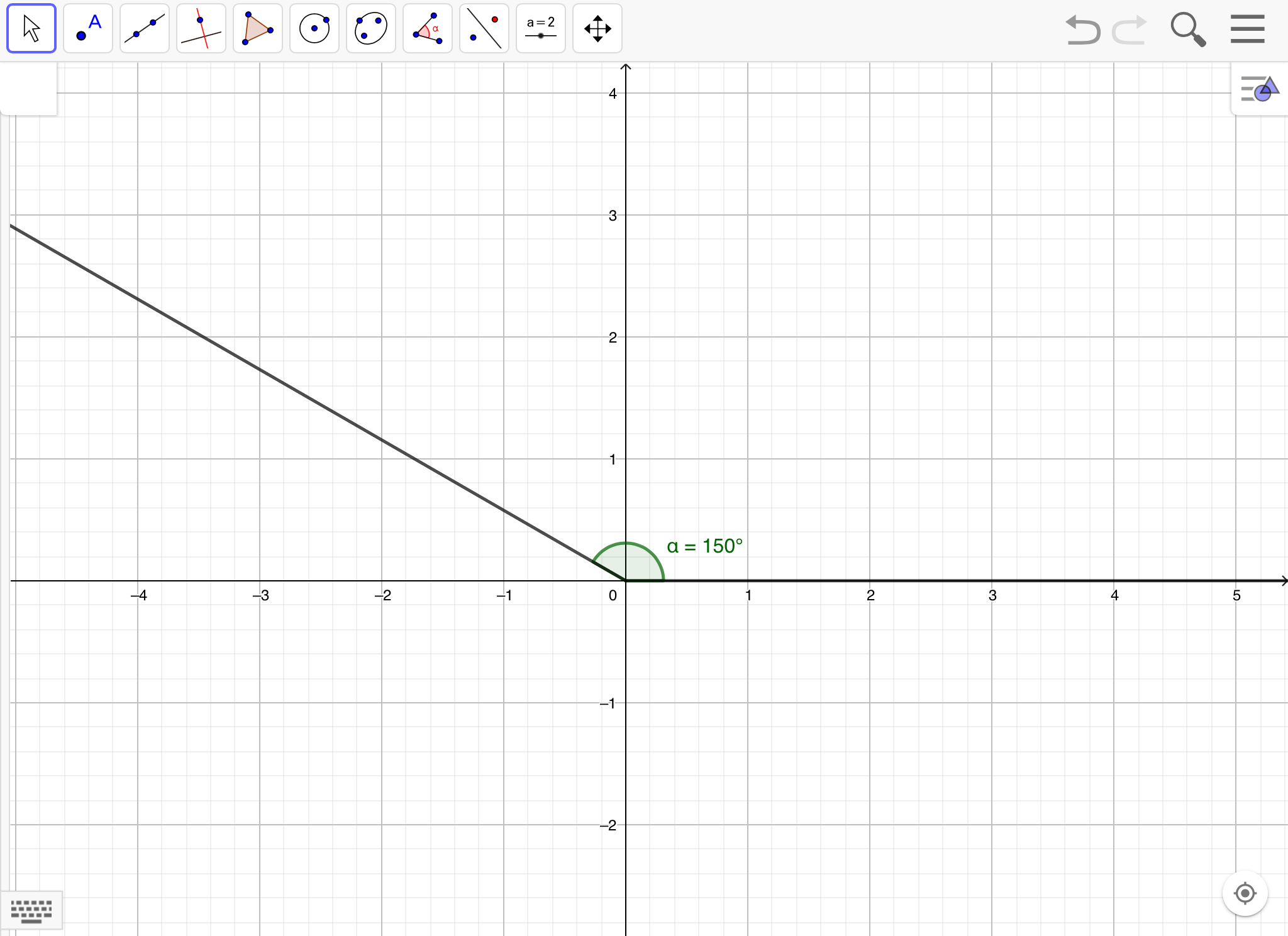Select Reflect about Line tool
The height and width of the screenshot is (936, 1288).
coord(484,28)
